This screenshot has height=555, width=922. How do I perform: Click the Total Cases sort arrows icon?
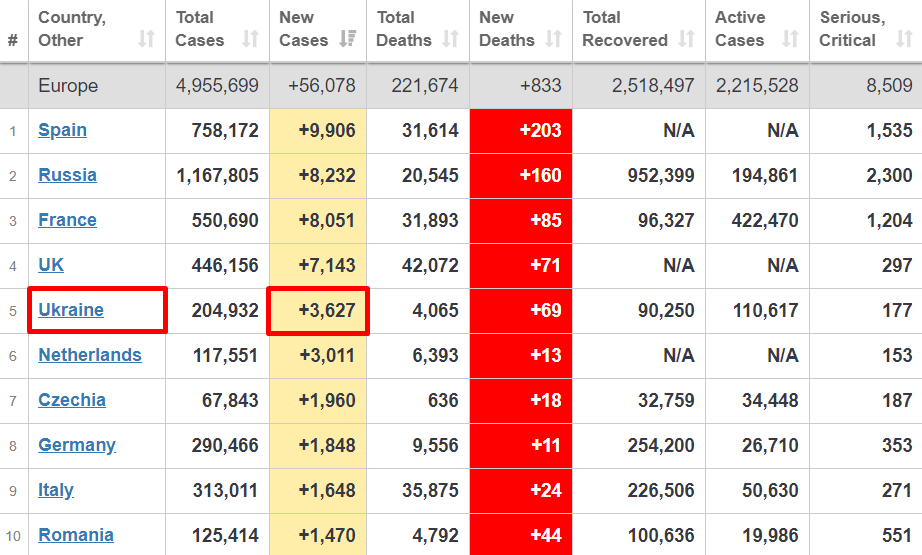[x=250, y=40]
